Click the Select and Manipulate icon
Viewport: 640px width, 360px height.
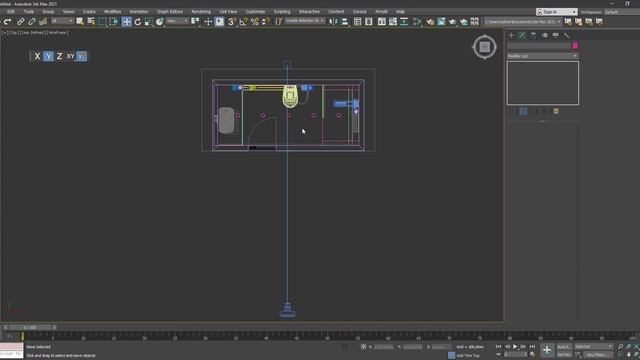tap(208, 22)
